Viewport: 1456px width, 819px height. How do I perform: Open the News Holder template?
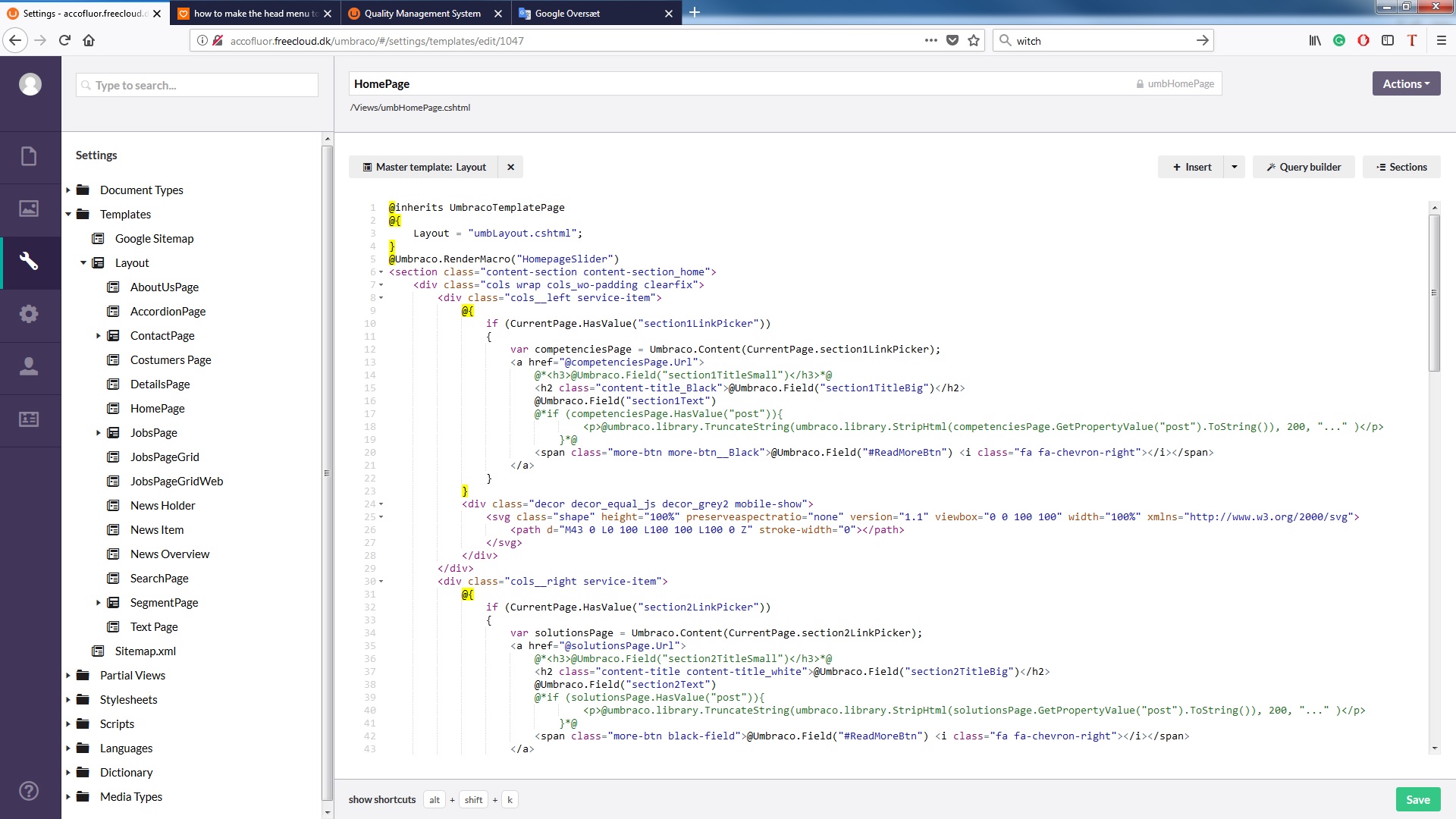[x=162, y=505]
